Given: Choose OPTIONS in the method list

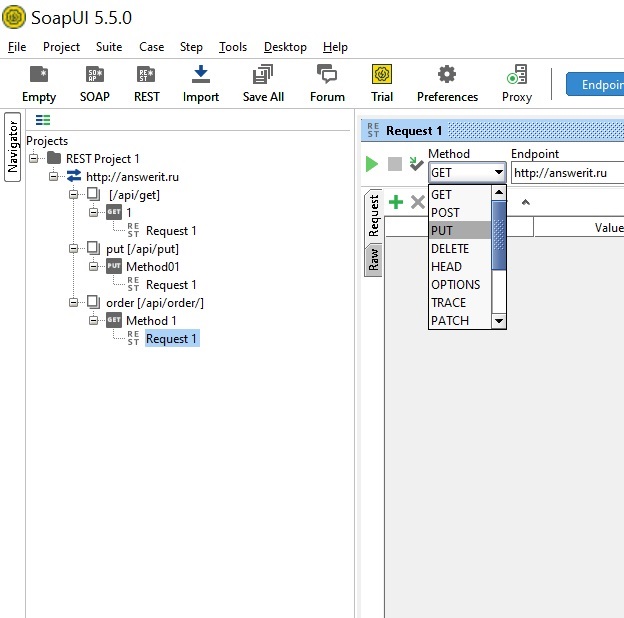Looking at the screenshot, I should click(460, 285).
